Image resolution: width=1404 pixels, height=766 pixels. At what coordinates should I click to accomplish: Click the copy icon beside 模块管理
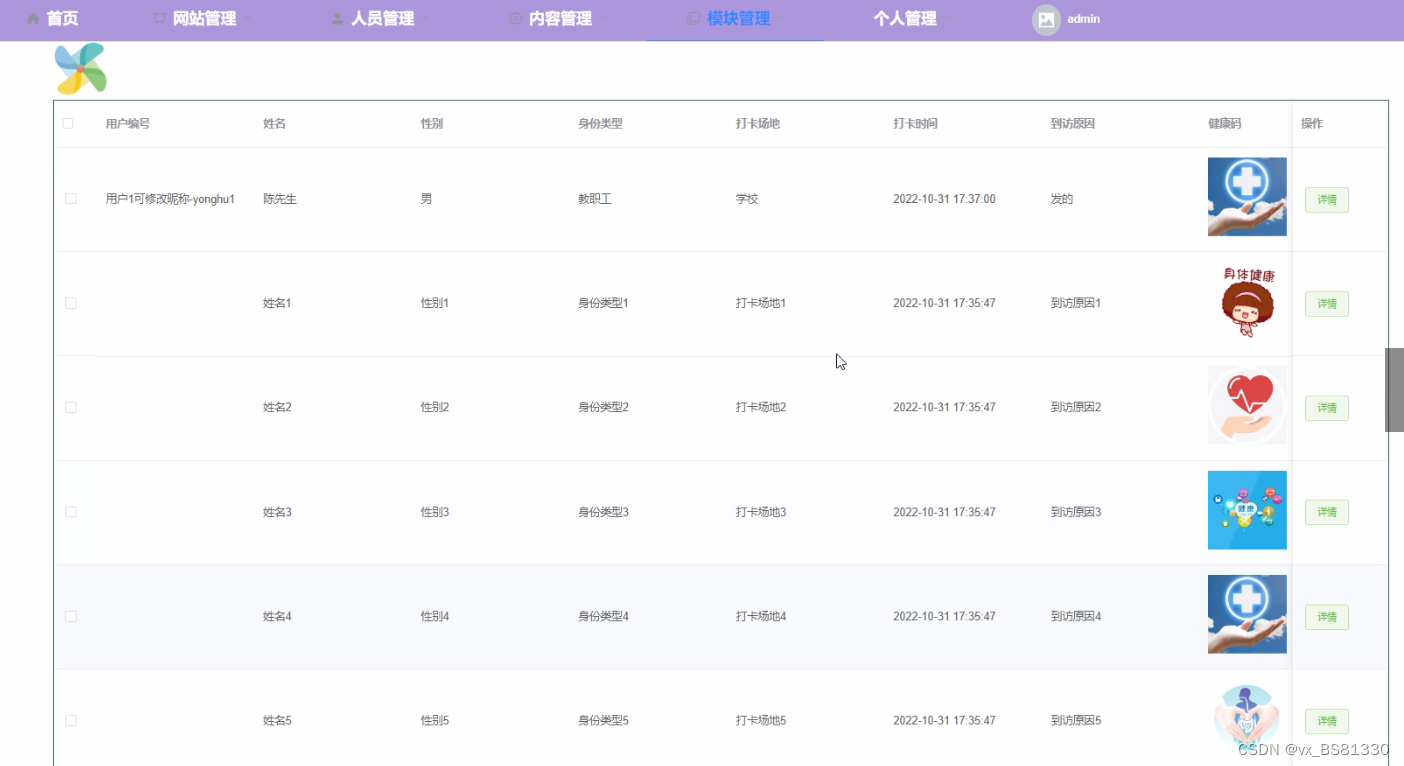point(694,19)
